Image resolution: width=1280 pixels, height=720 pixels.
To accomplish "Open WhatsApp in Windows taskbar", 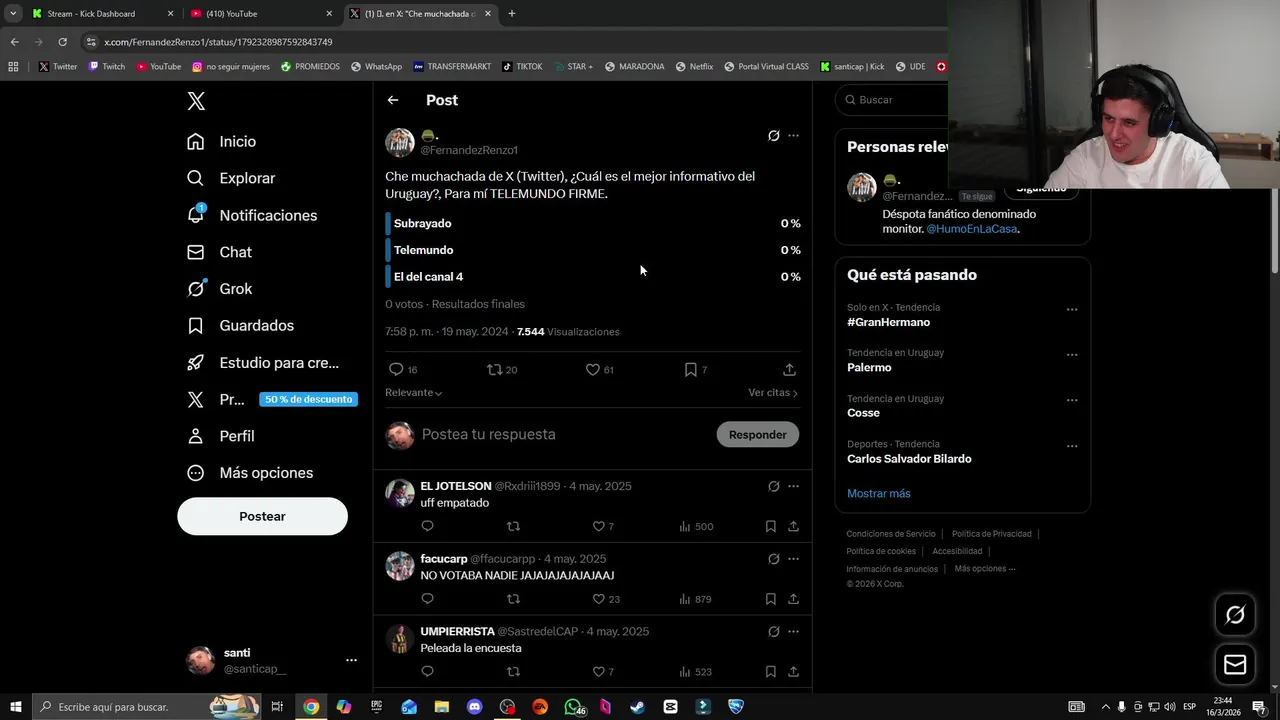I will (572, 707).
